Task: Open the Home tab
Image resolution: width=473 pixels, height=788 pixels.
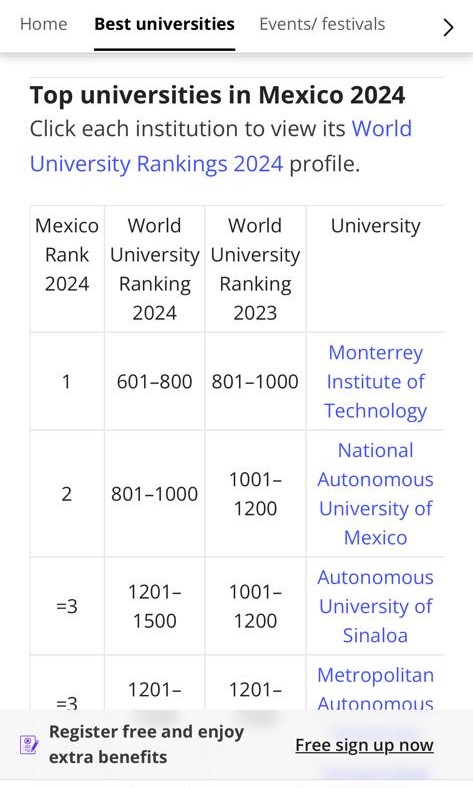Action: click(44, 24)
